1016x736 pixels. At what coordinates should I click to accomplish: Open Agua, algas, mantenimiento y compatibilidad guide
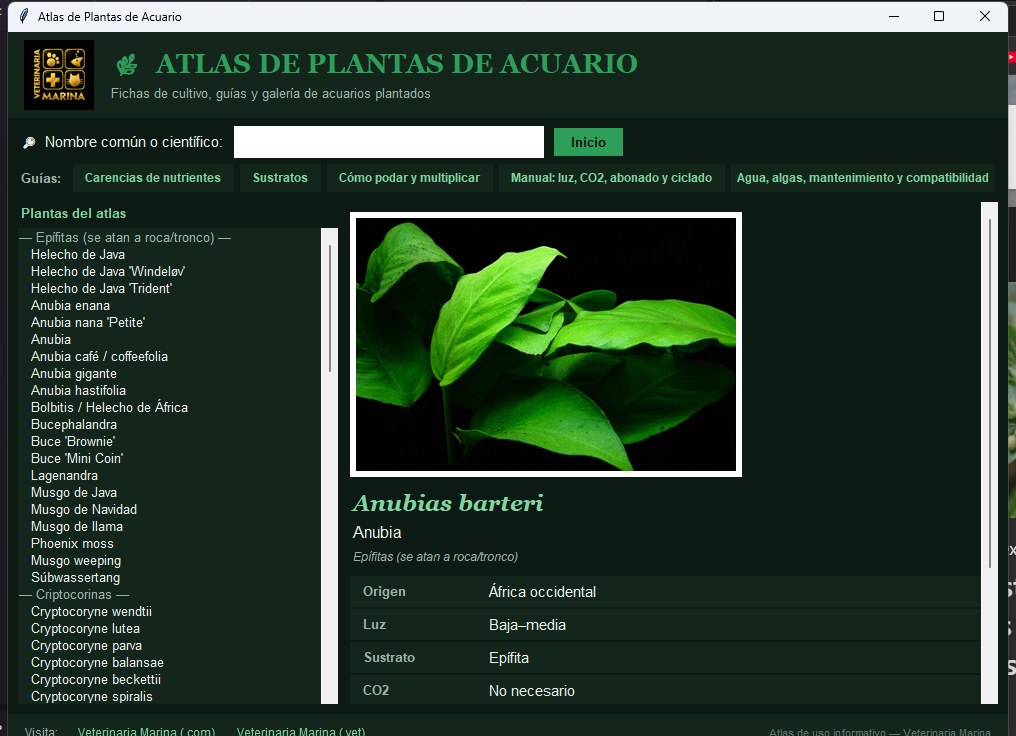point(862,178)
